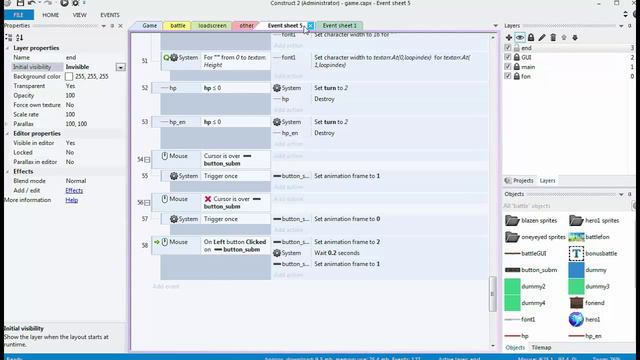Click the redo icon in title bar
Screen dimensions: 640x360
pos(48,3)
